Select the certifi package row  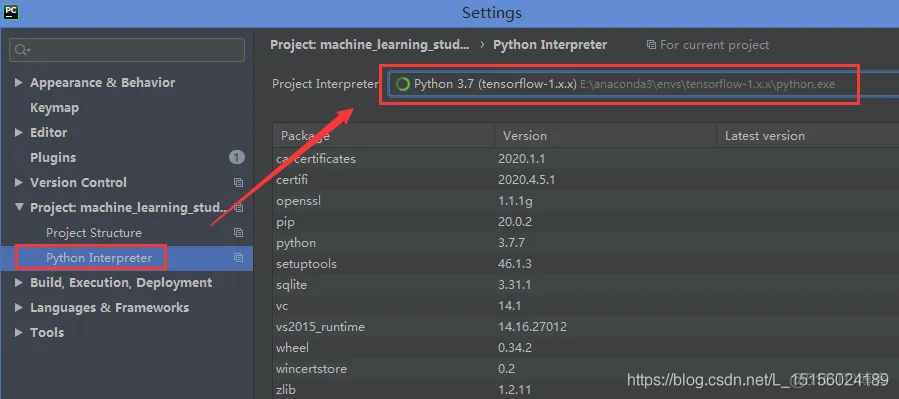click(585, 180)
